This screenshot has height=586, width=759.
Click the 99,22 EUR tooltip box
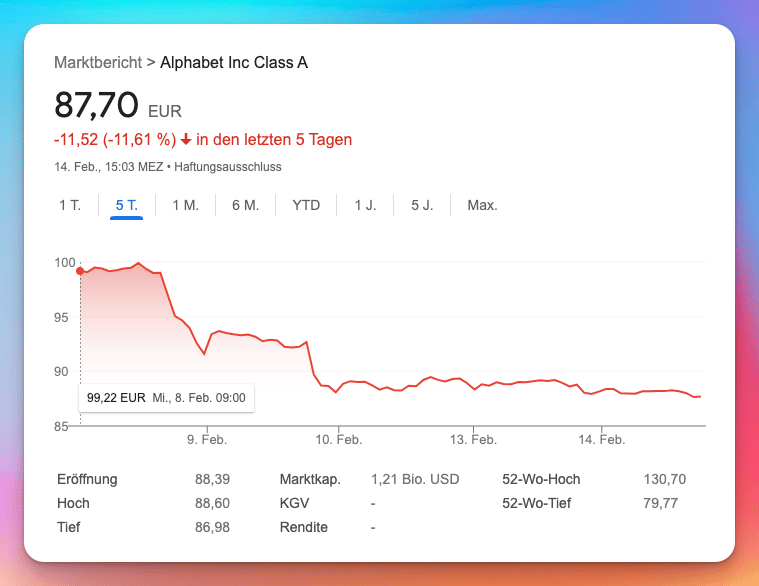167,398
